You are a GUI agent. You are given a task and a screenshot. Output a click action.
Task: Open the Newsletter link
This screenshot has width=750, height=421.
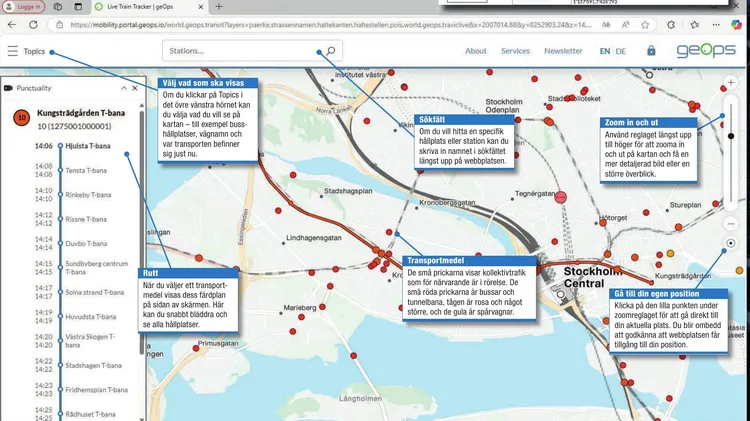click(x=563, y=51)
